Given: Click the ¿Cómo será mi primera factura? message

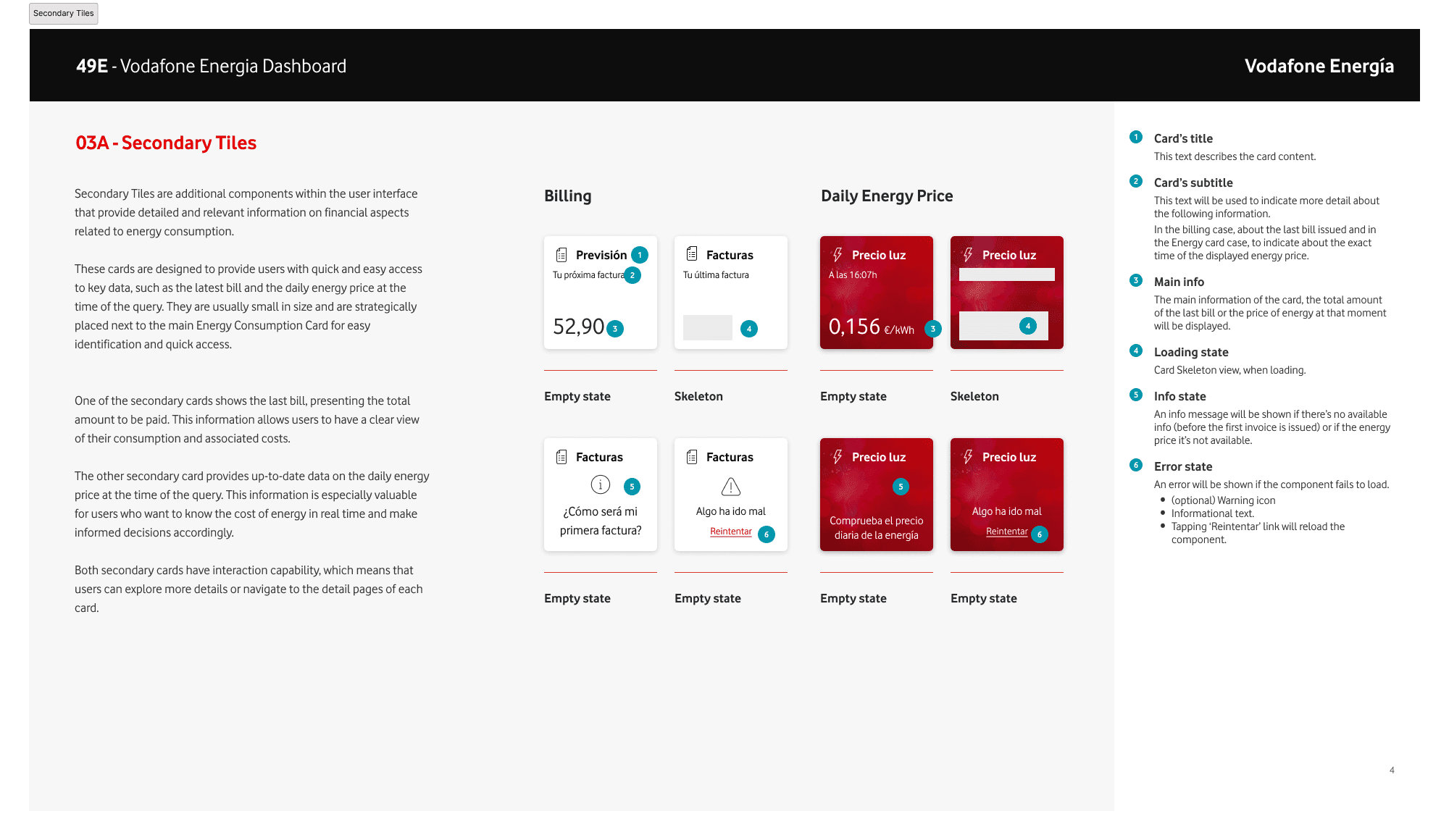Looking at the screenshot, I should point(601,521).
